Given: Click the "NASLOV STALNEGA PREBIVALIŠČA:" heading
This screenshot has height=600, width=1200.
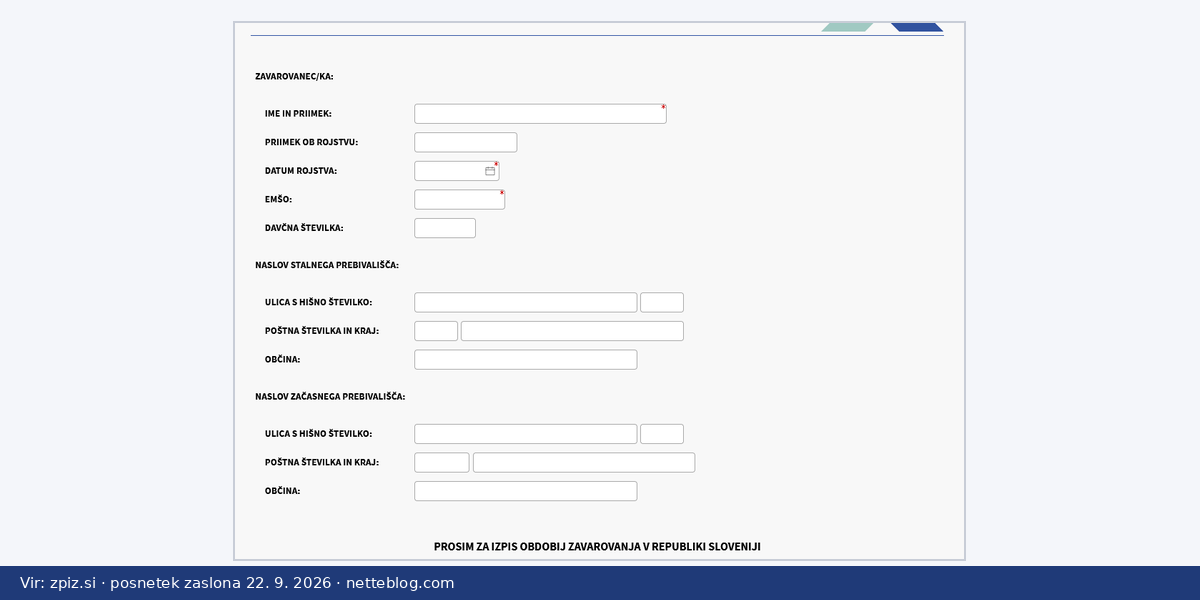Looking at the screenshot, I should (x=327, y=265).
